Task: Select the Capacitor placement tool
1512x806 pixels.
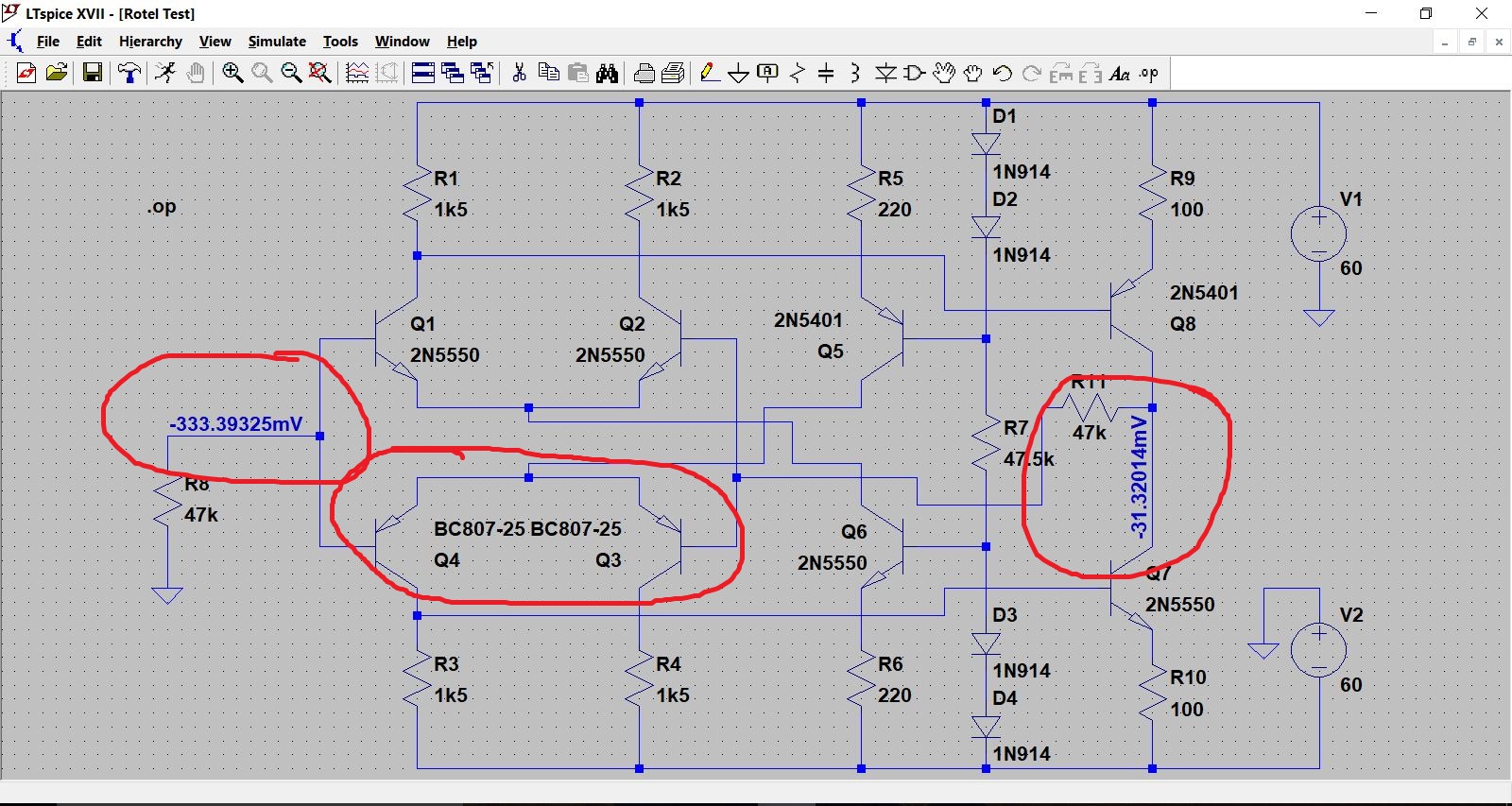Action: pyautogui.click(x=826, y=73)
